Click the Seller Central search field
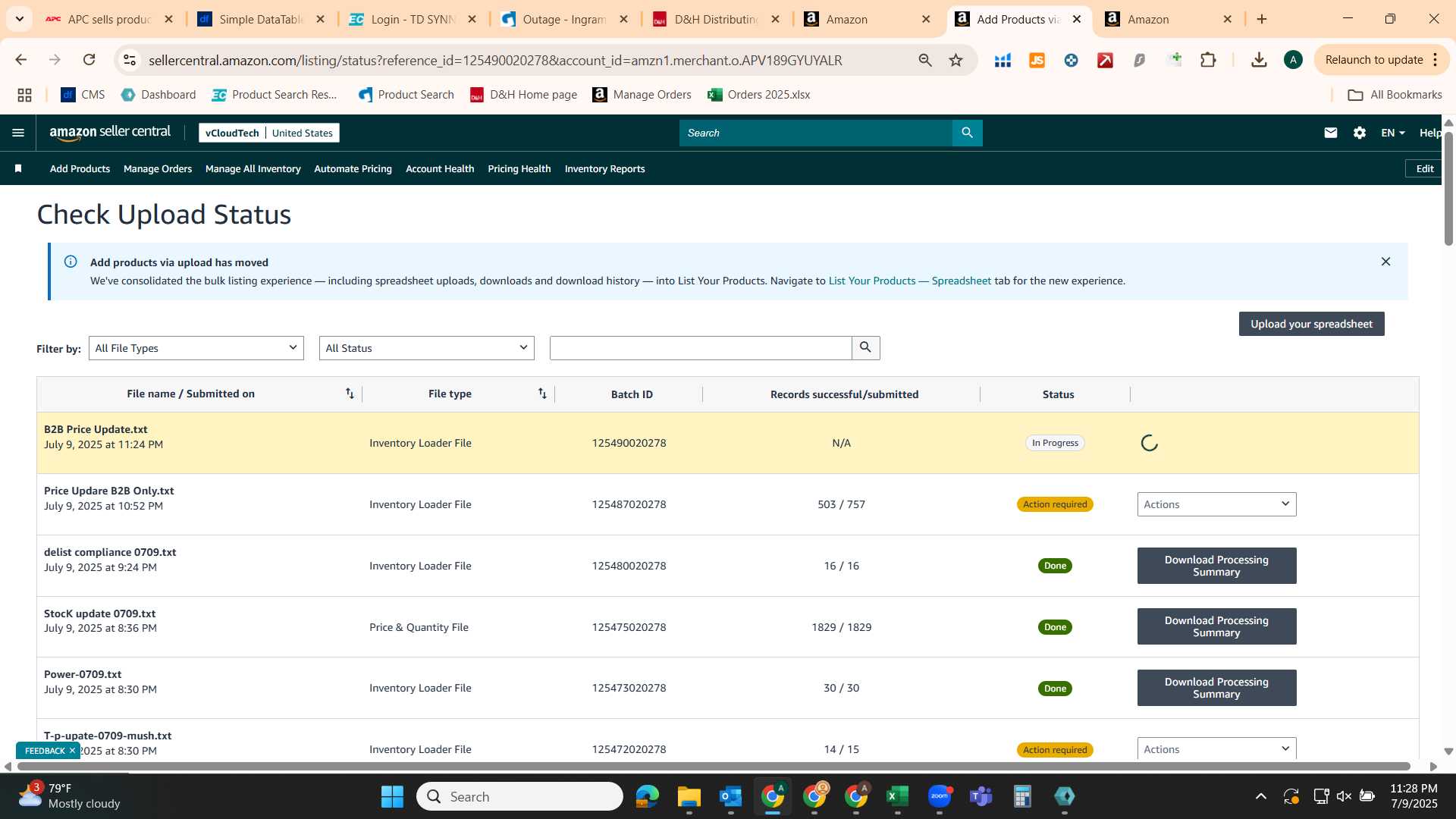This screenshot has width=1456, height=819. click(x=815, y=133)
